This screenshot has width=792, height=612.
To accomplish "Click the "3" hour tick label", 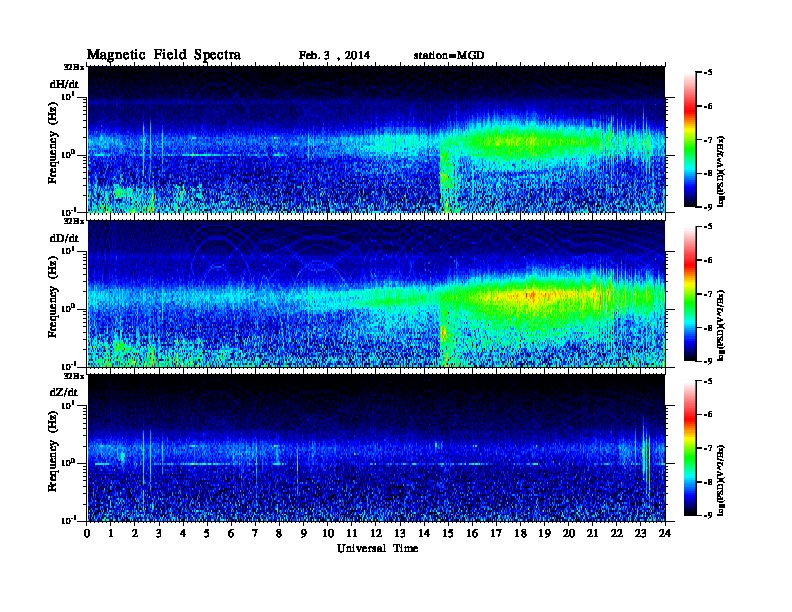I will tap(159, 534).
